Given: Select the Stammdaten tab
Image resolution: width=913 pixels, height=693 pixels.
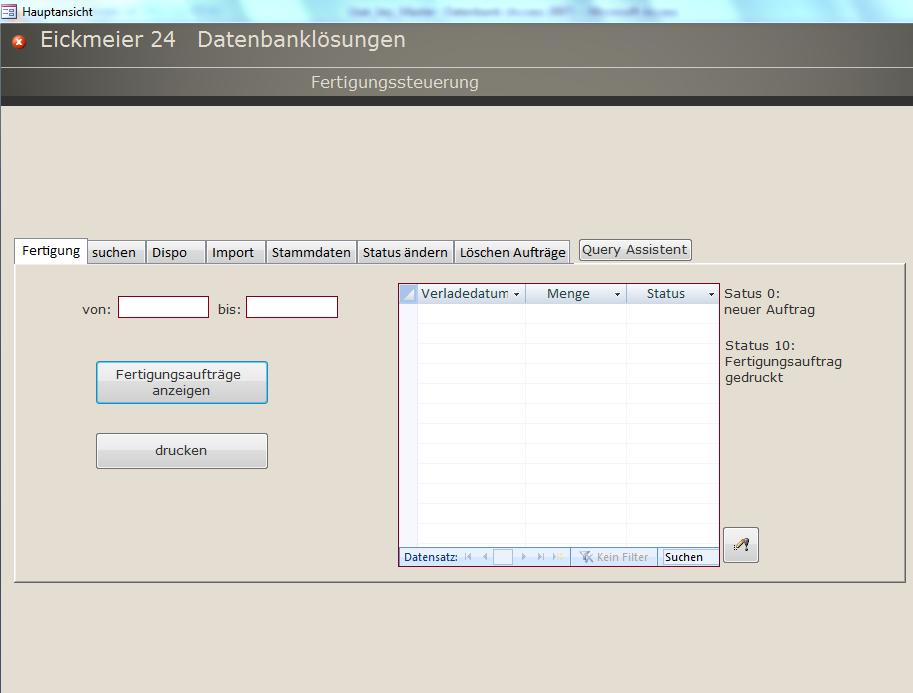Looking at the screenshot, I should point(311,252).
